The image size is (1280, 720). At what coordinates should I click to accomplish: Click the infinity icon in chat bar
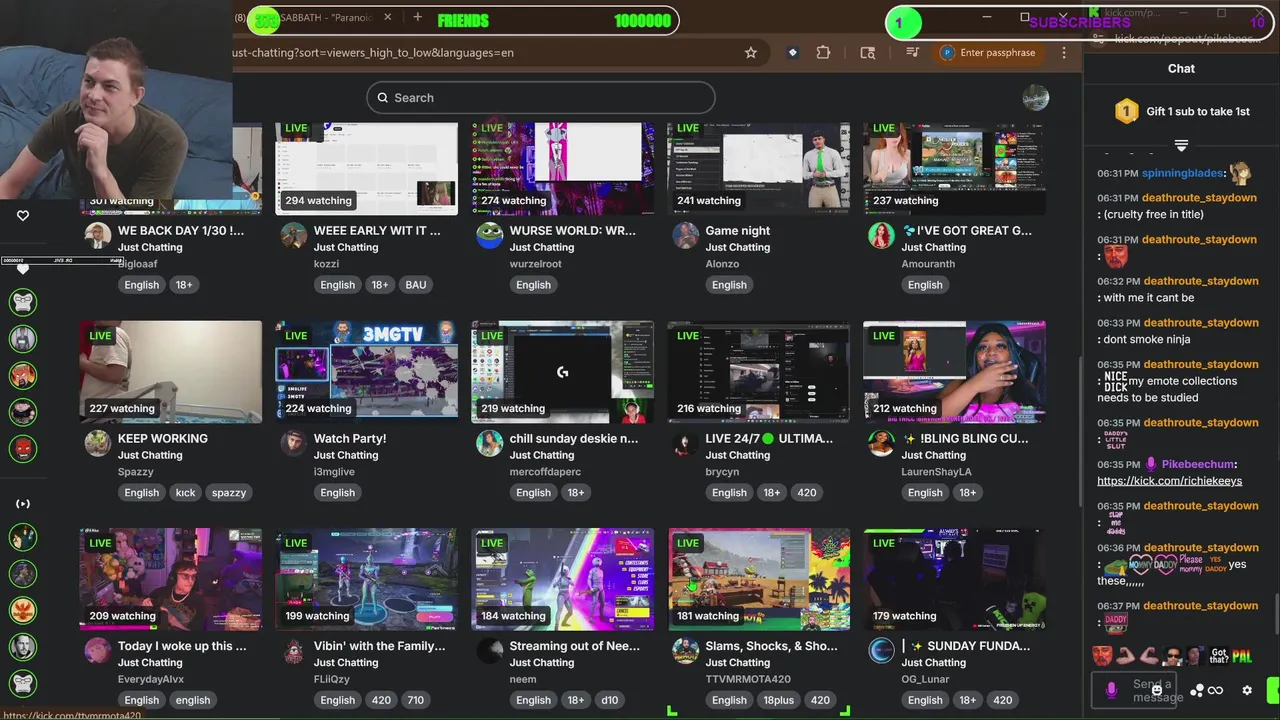coord(1216,690)
